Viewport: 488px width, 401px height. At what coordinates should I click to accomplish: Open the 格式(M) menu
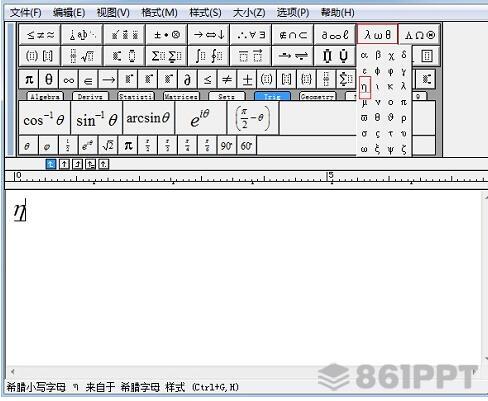(x=159, y=13)
